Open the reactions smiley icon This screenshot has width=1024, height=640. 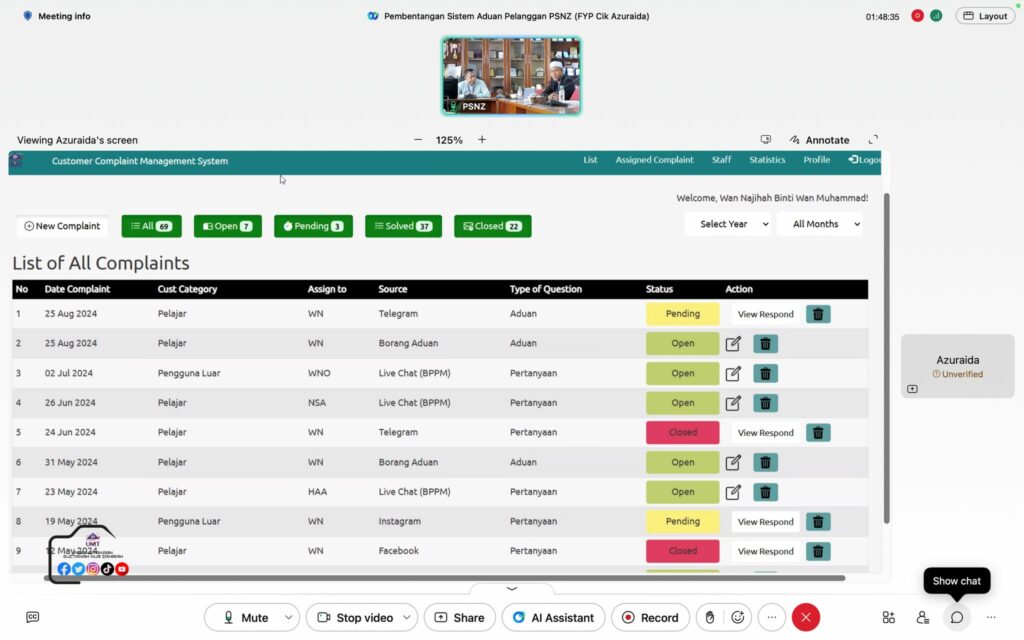(738, 617)
